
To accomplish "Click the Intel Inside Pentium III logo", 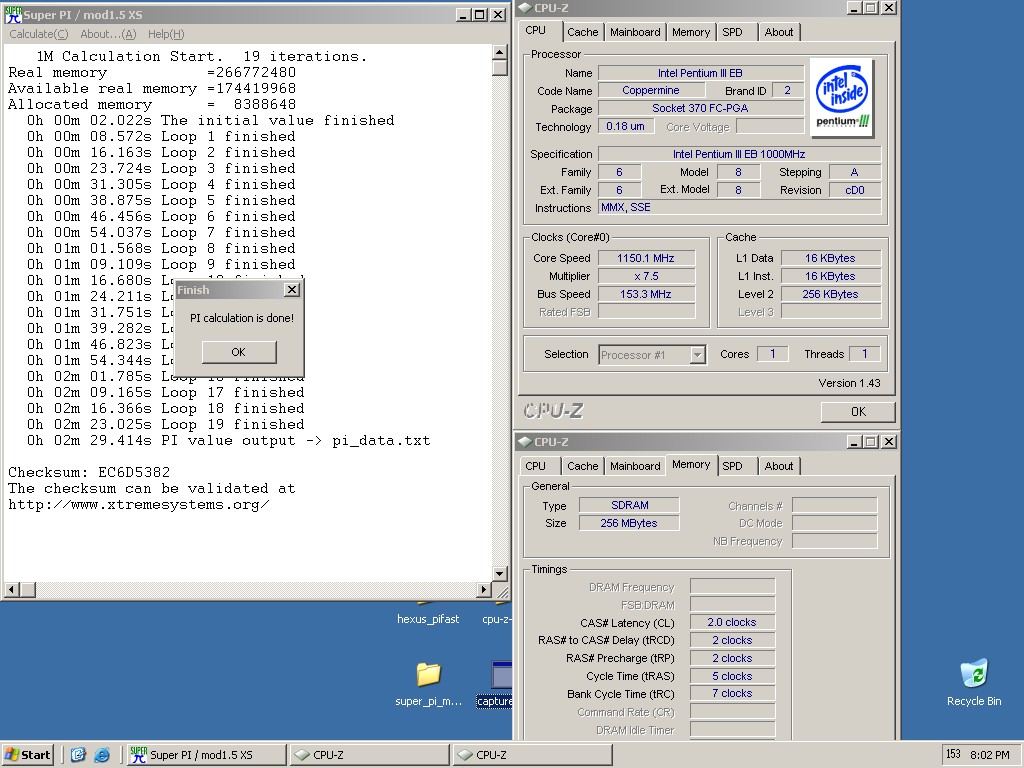I will [x=842, y=98].
